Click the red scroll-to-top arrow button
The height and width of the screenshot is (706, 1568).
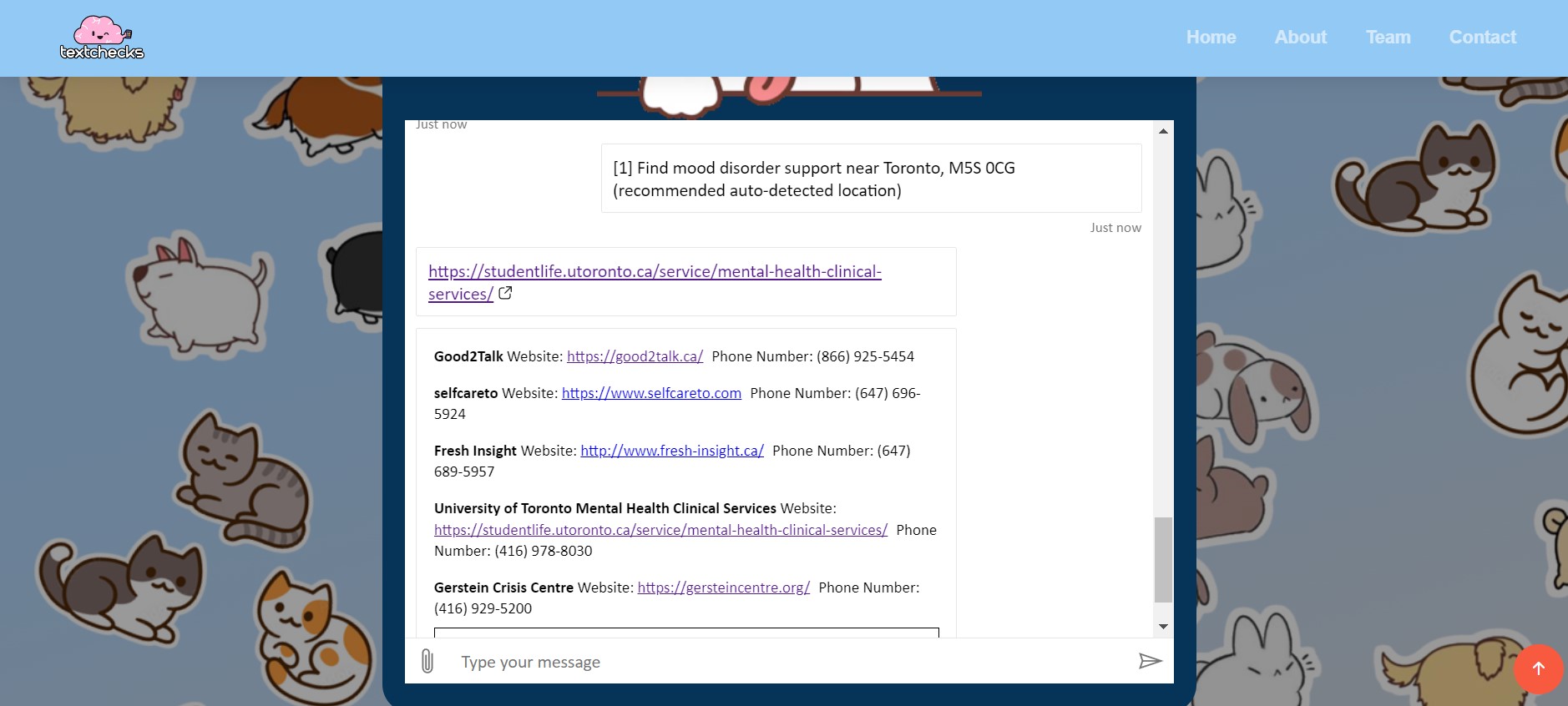pos(1538,668)
